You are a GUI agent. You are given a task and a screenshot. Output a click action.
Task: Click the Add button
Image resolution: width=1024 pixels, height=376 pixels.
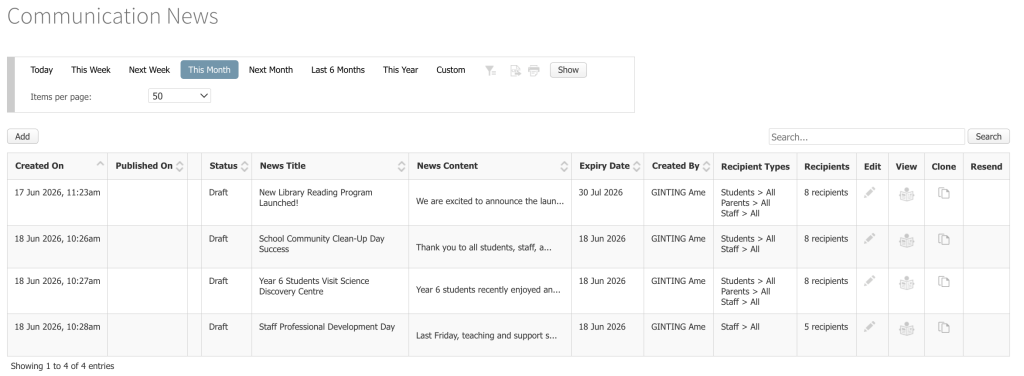[23, 136]
